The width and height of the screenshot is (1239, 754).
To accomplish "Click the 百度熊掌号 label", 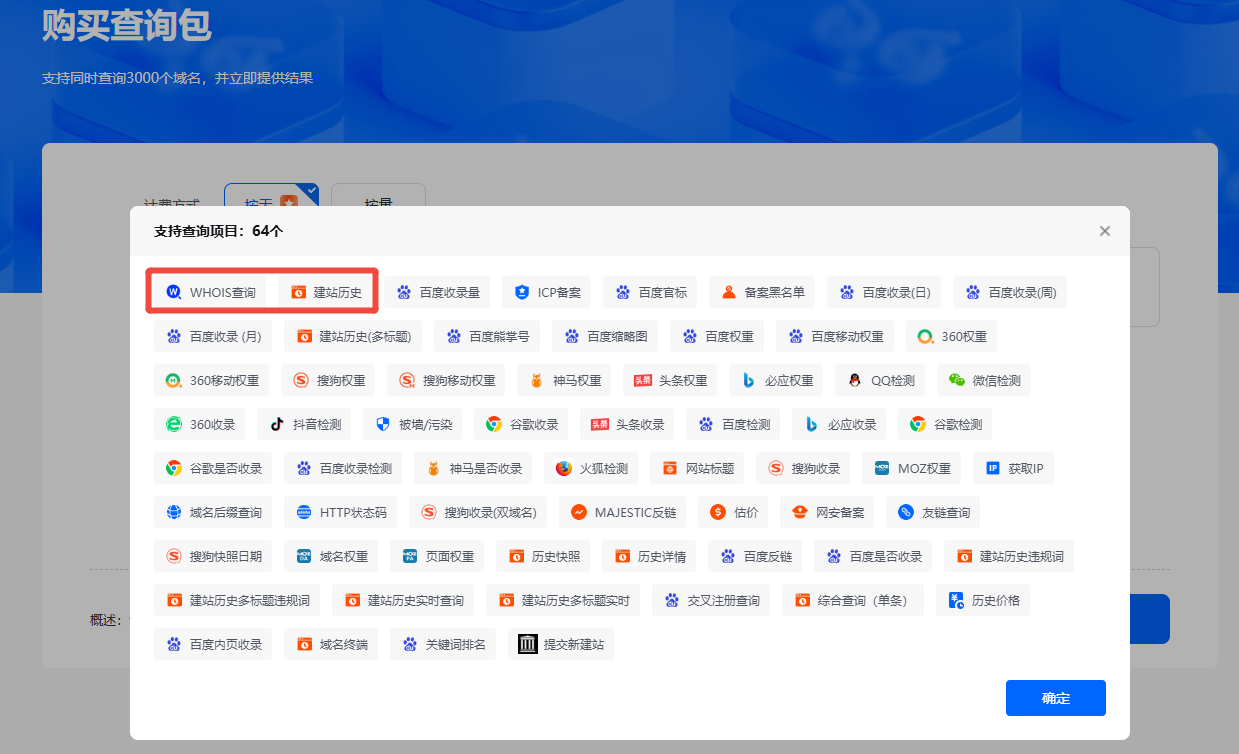I will [x=500, y=337].
